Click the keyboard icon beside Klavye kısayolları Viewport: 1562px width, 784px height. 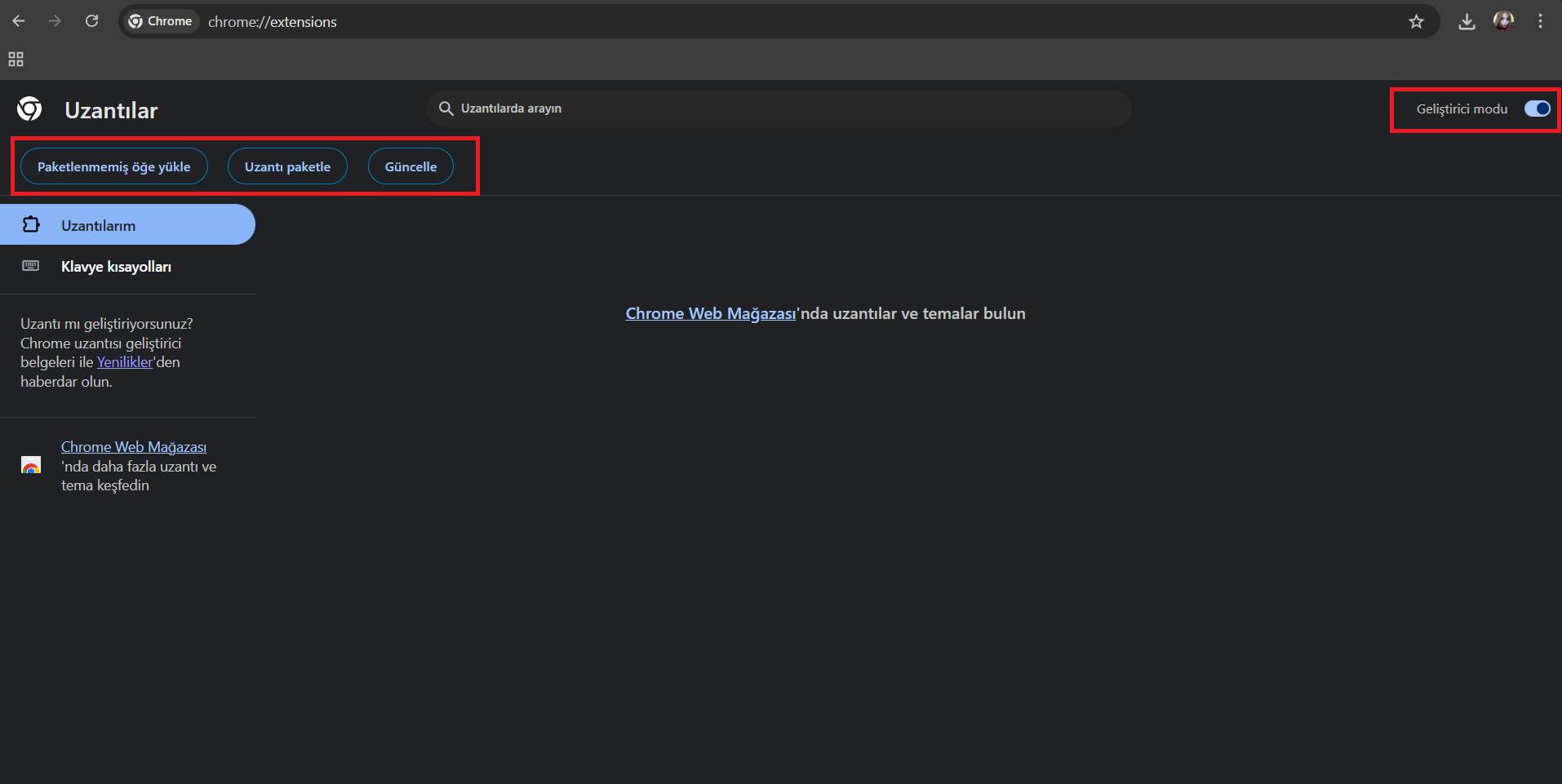31,266
